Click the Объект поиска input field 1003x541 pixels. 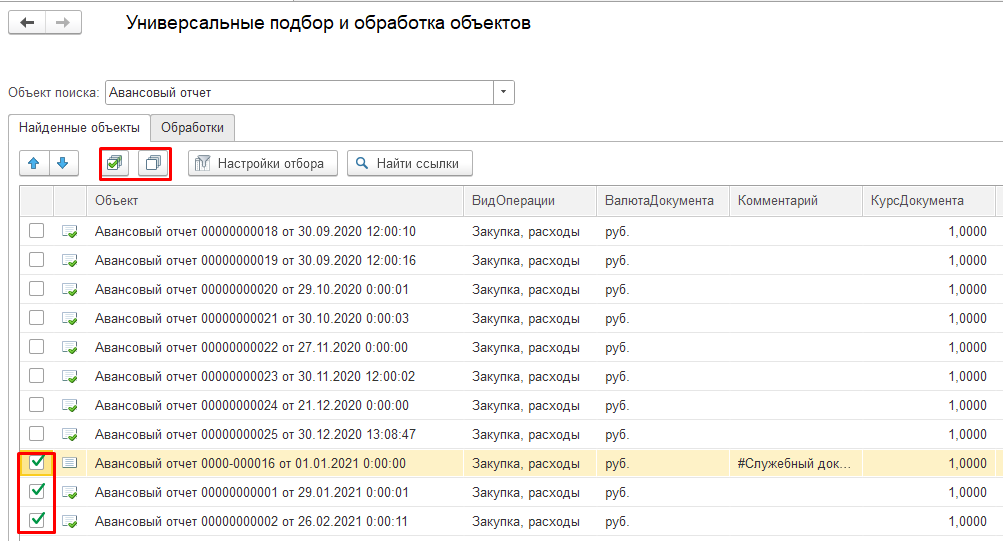pyautogui.click(x=298, y=93)
